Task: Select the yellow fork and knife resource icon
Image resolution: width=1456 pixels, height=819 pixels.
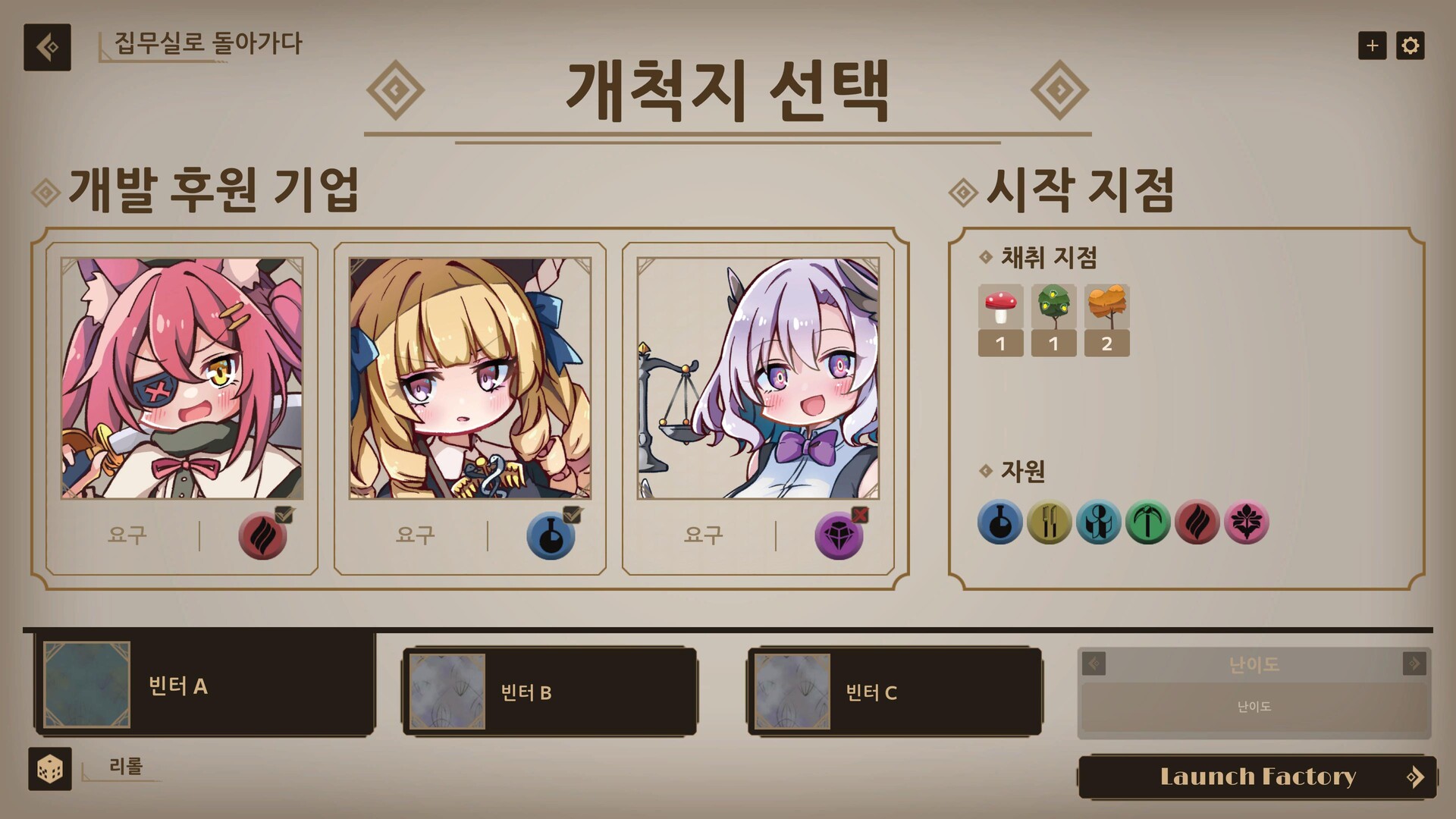Action: coord(1049,522)
